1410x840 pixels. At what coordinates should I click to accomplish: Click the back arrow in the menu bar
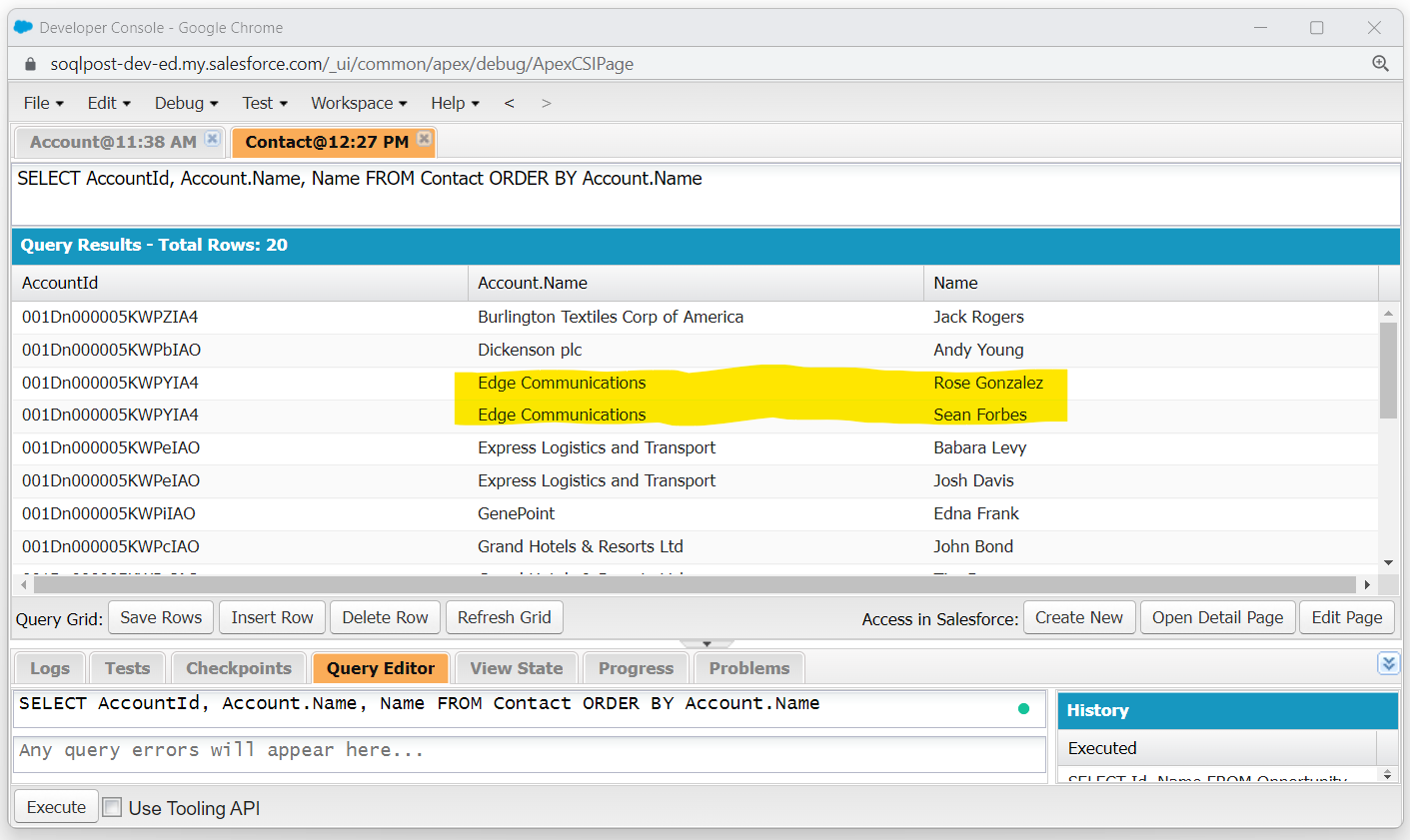tap(509, 103)
